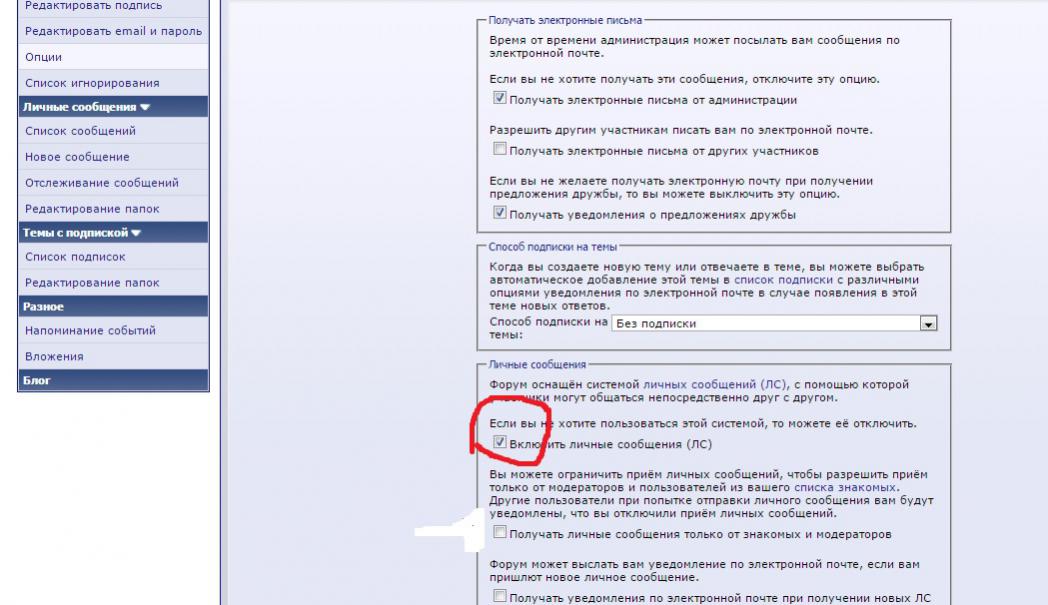Open the Способ подписки на темы dropdown

coord(927,323)
